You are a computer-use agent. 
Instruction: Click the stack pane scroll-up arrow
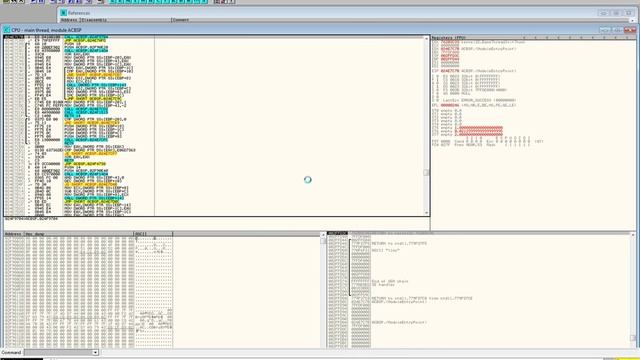[x=633, y=235]
